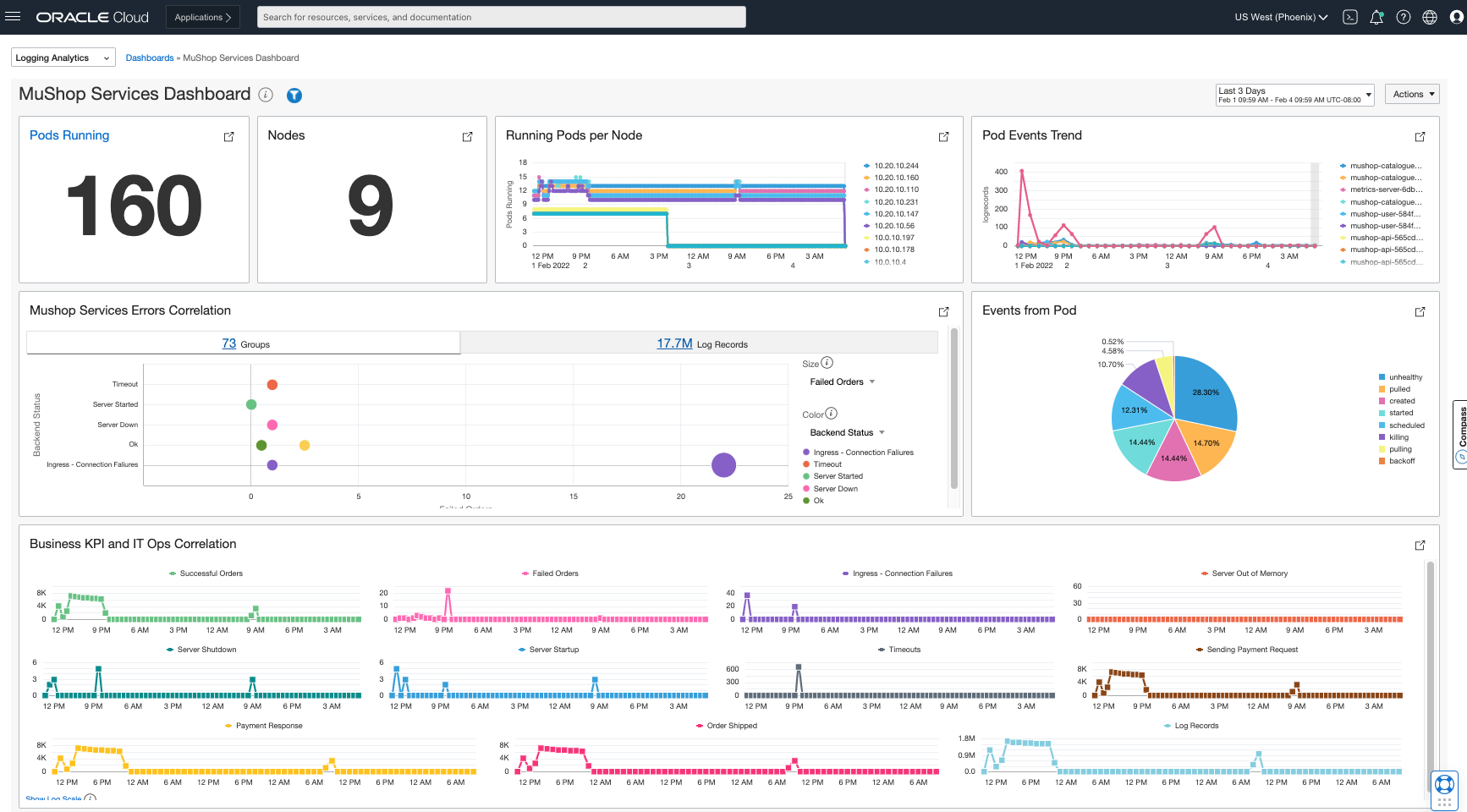Screen dimensions: 1467x812
Task: Open the Logging Analytics service dropdown
Action: pos(63,58)
